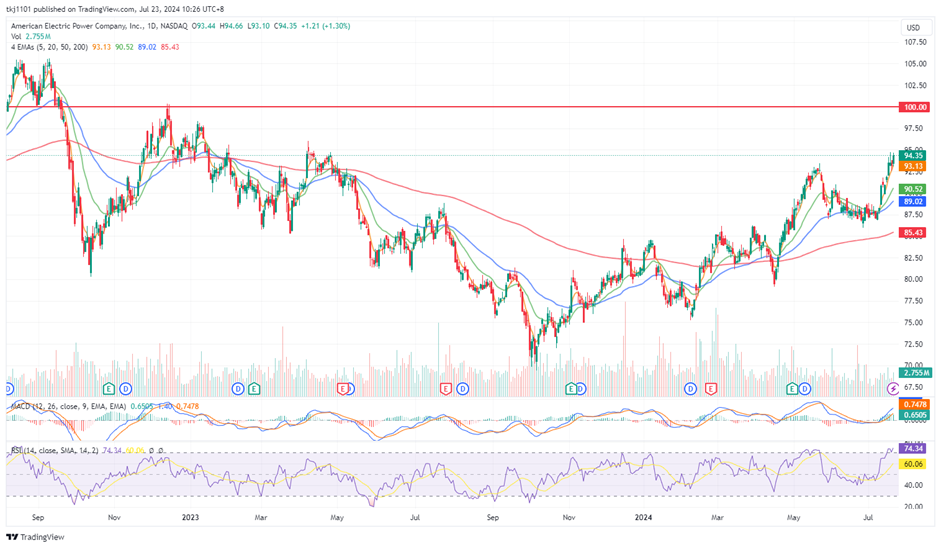Click the purple 74.34 RSI scale tag
Image resolution: width=941 pixels, height=548 pixels.
pyautogui.click(x=913, y=448)
